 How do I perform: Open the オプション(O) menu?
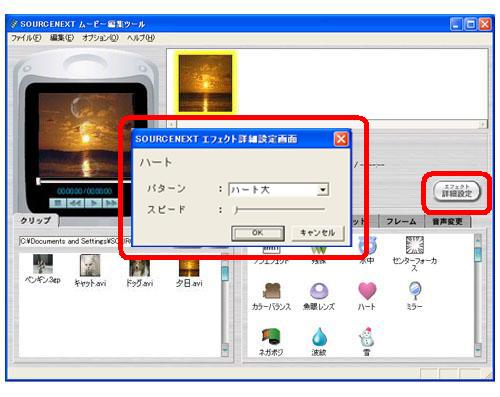tap(100, 38)
